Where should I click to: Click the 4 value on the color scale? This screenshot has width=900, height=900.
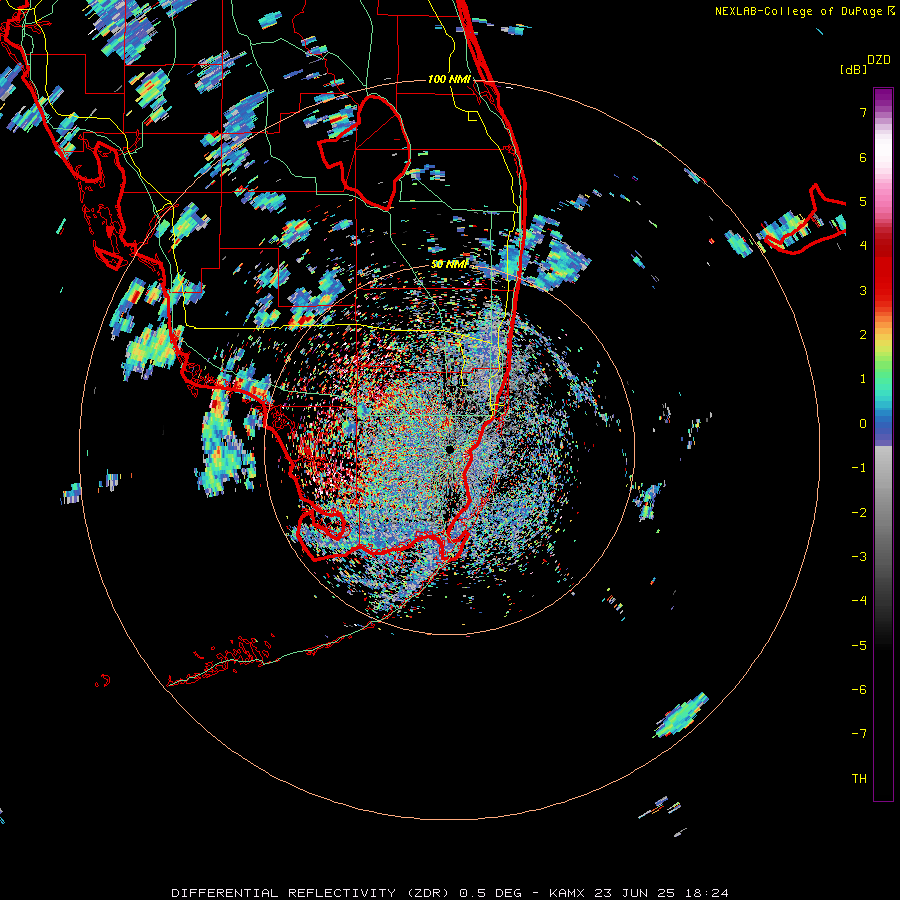(x=863, y=246)
